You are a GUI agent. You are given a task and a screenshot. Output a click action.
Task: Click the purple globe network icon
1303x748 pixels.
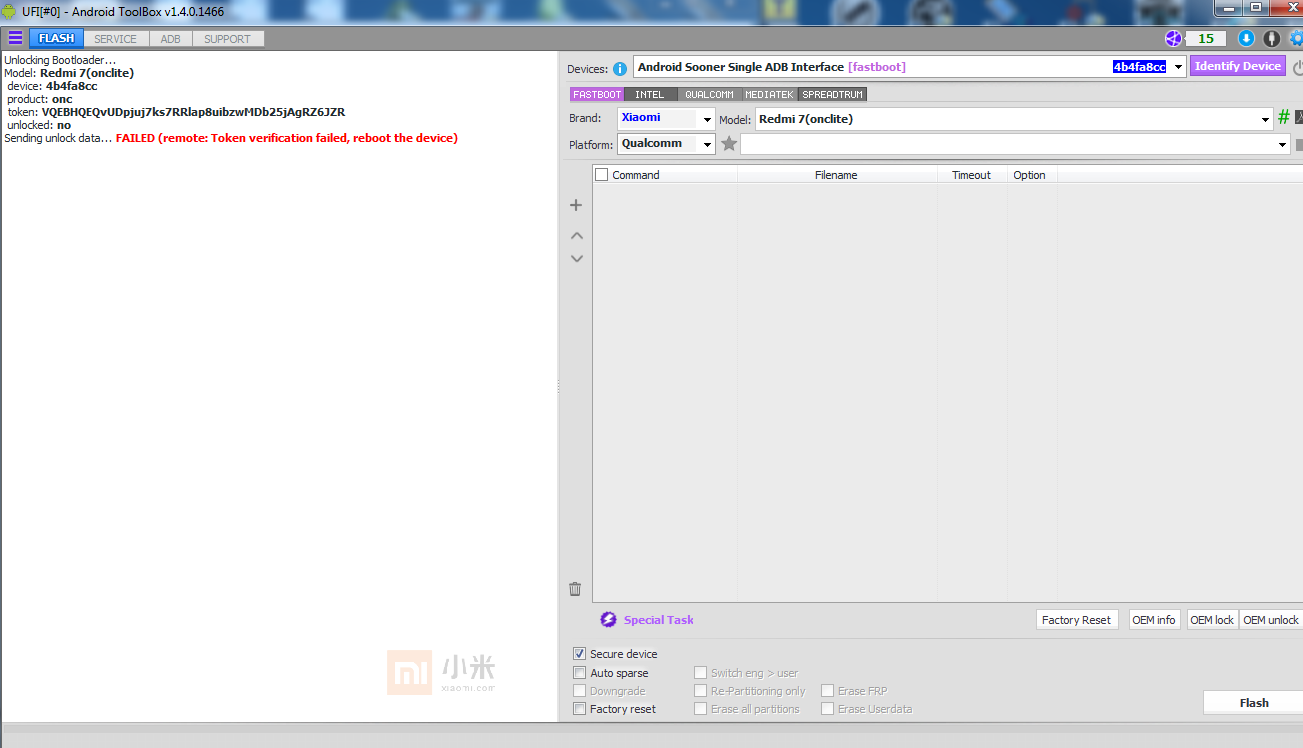[x=1173, y=38]
